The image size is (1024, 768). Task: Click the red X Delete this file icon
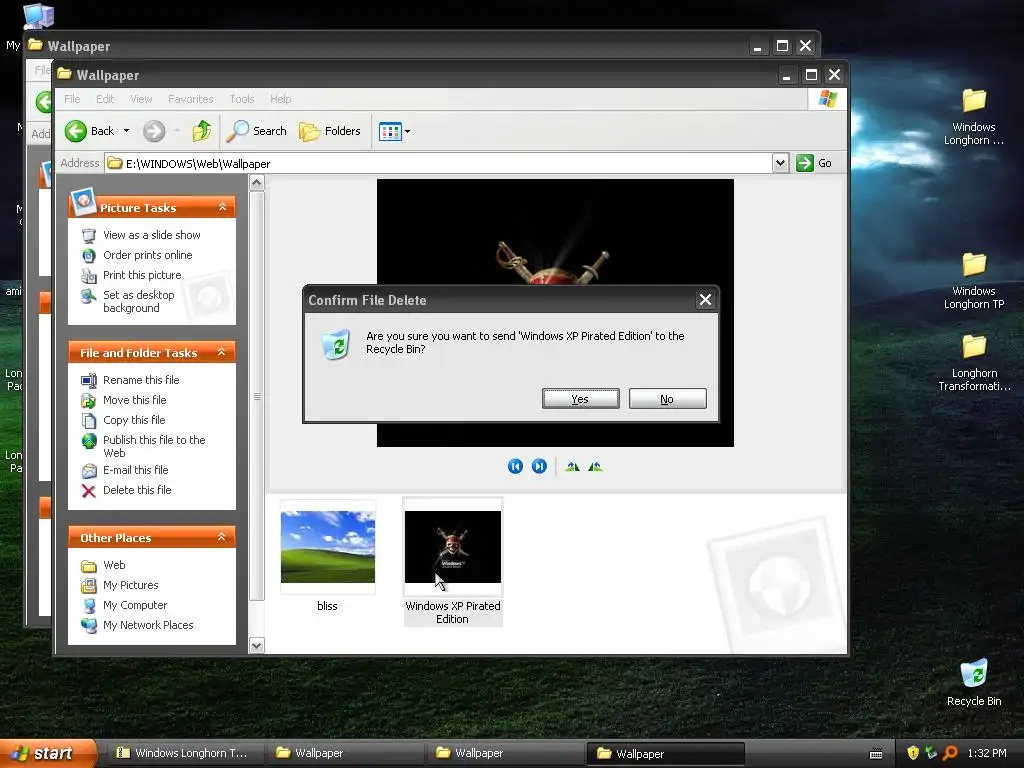coord(89,490)
